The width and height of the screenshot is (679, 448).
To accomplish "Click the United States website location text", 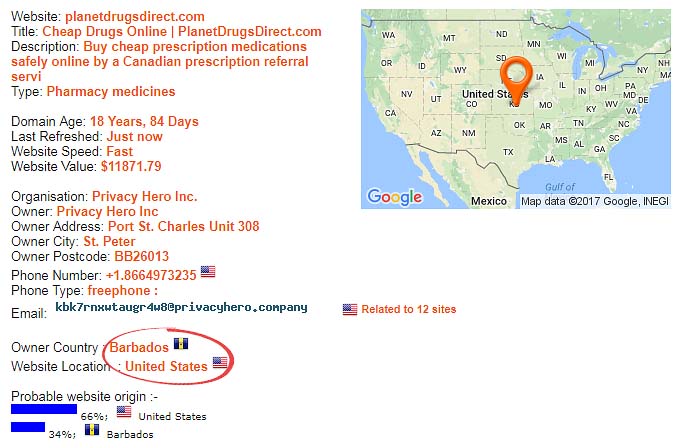I will click(x=166, y=367).
